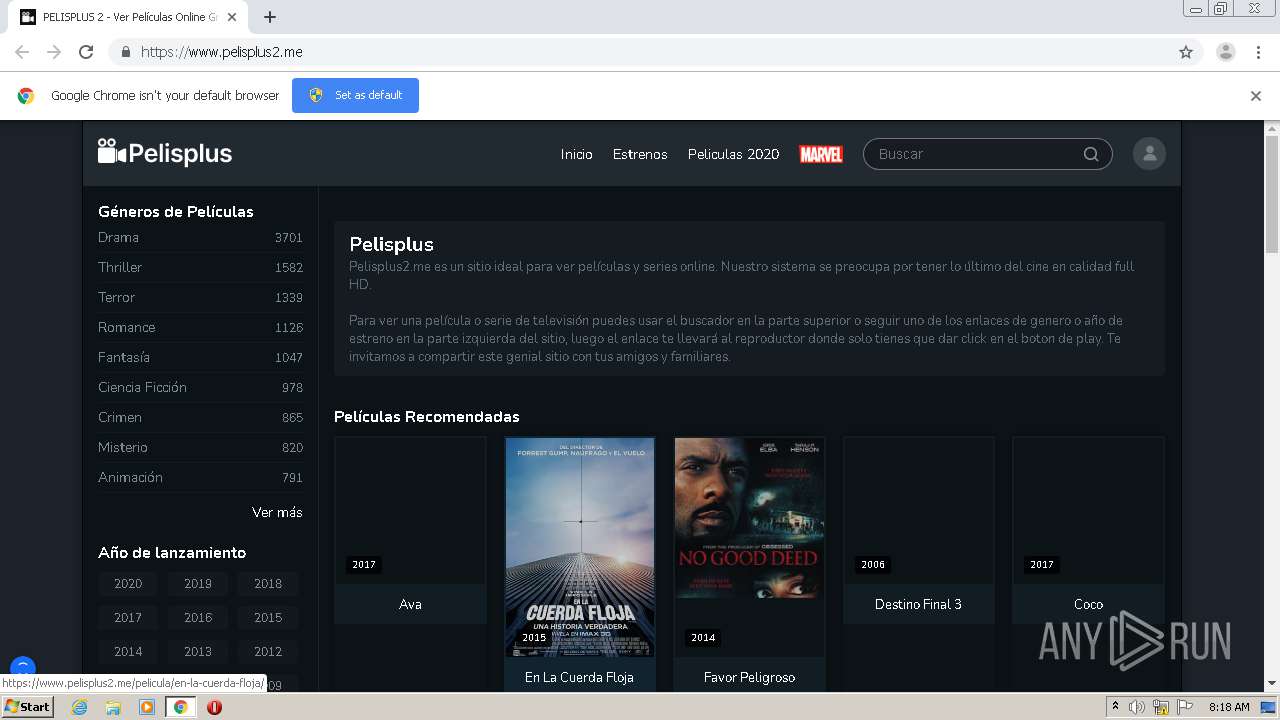Open the Coco movie card
This screenshot has width=1280, height=720.
click(1088, 530)
